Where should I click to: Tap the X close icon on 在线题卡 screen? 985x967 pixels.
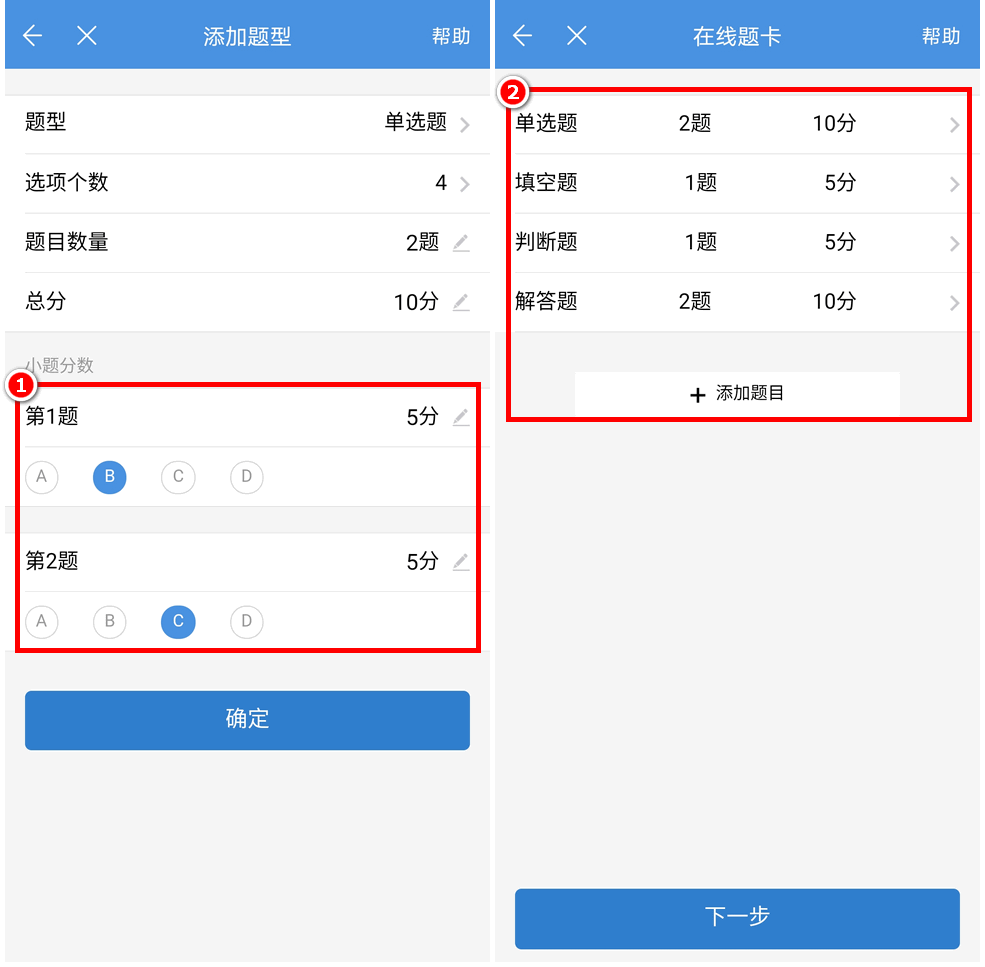tap(577, 36)
